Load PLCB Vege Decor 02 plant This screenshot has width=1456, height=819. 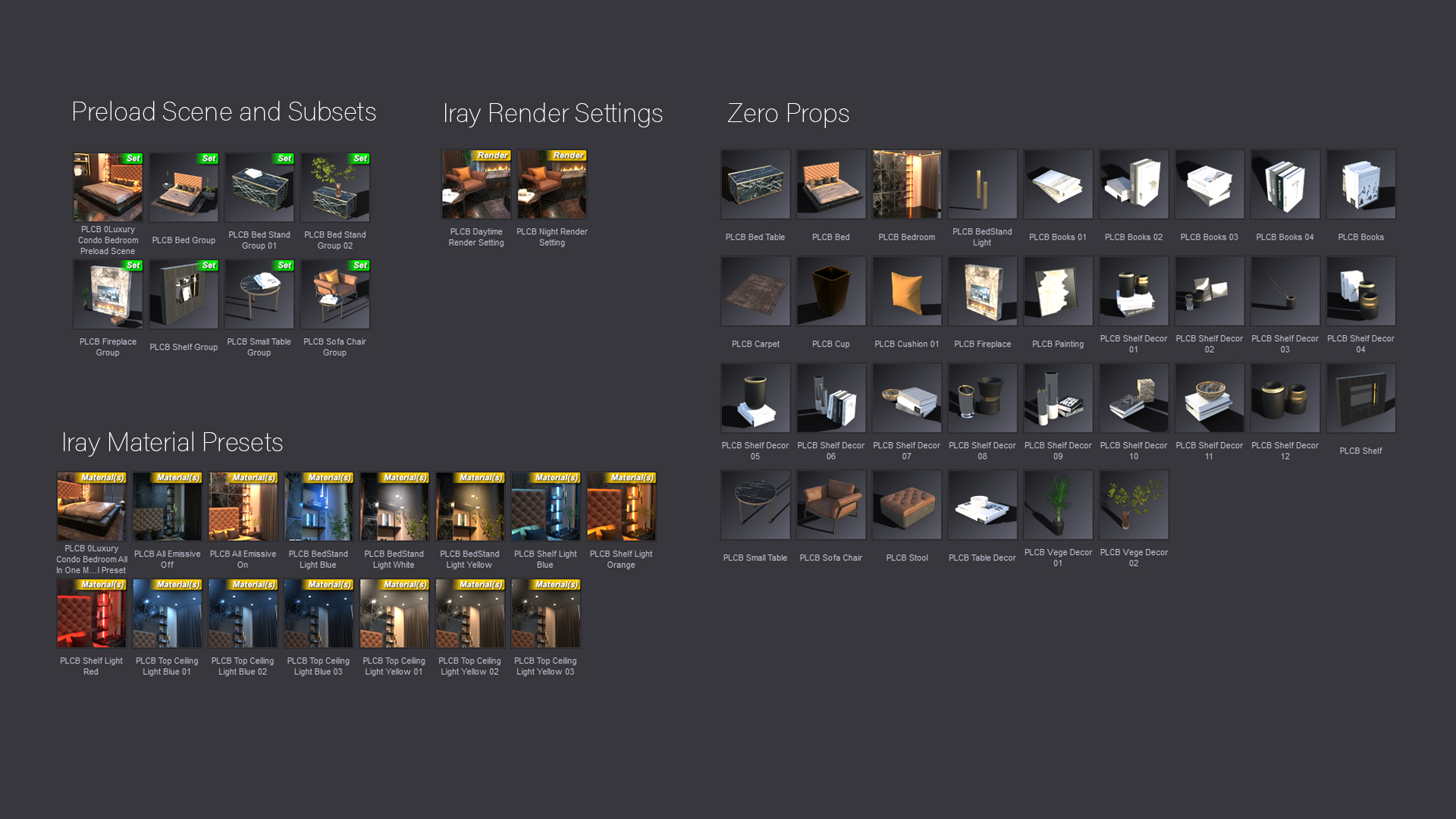coord(1134,505)
